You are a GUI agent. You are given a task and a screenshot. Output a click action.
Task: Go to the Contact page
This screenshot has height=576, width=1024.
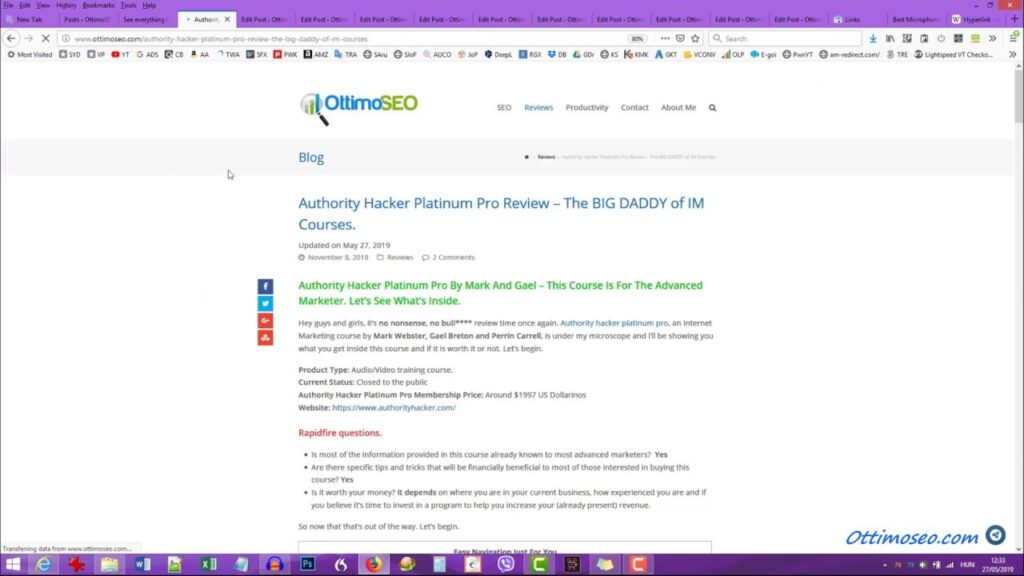click(x=635, y=108)
